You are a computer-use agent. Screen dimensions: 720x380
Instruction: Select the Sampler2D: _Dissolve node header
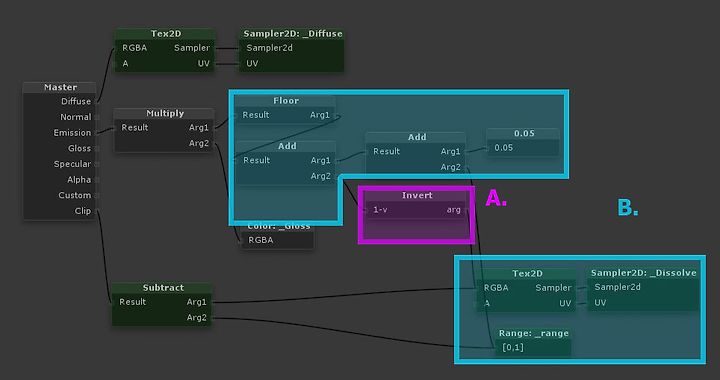click(643, 273)
